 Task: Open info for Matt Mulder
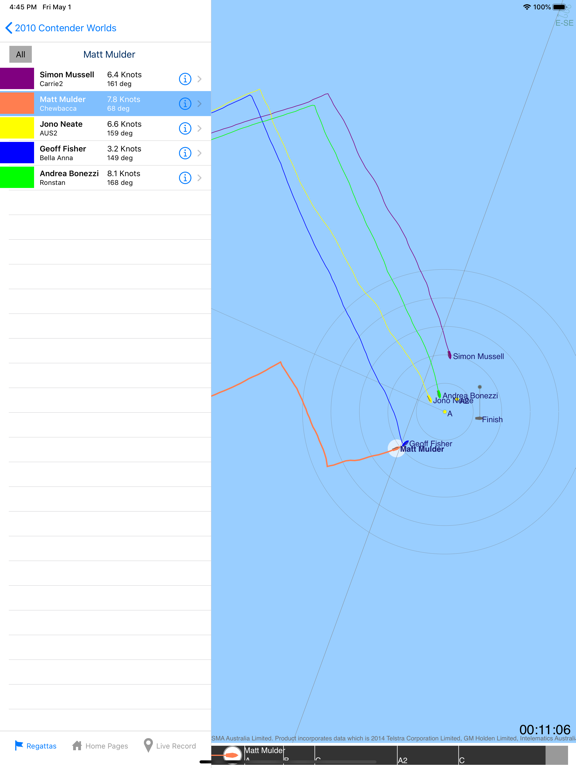click(185, 103)
